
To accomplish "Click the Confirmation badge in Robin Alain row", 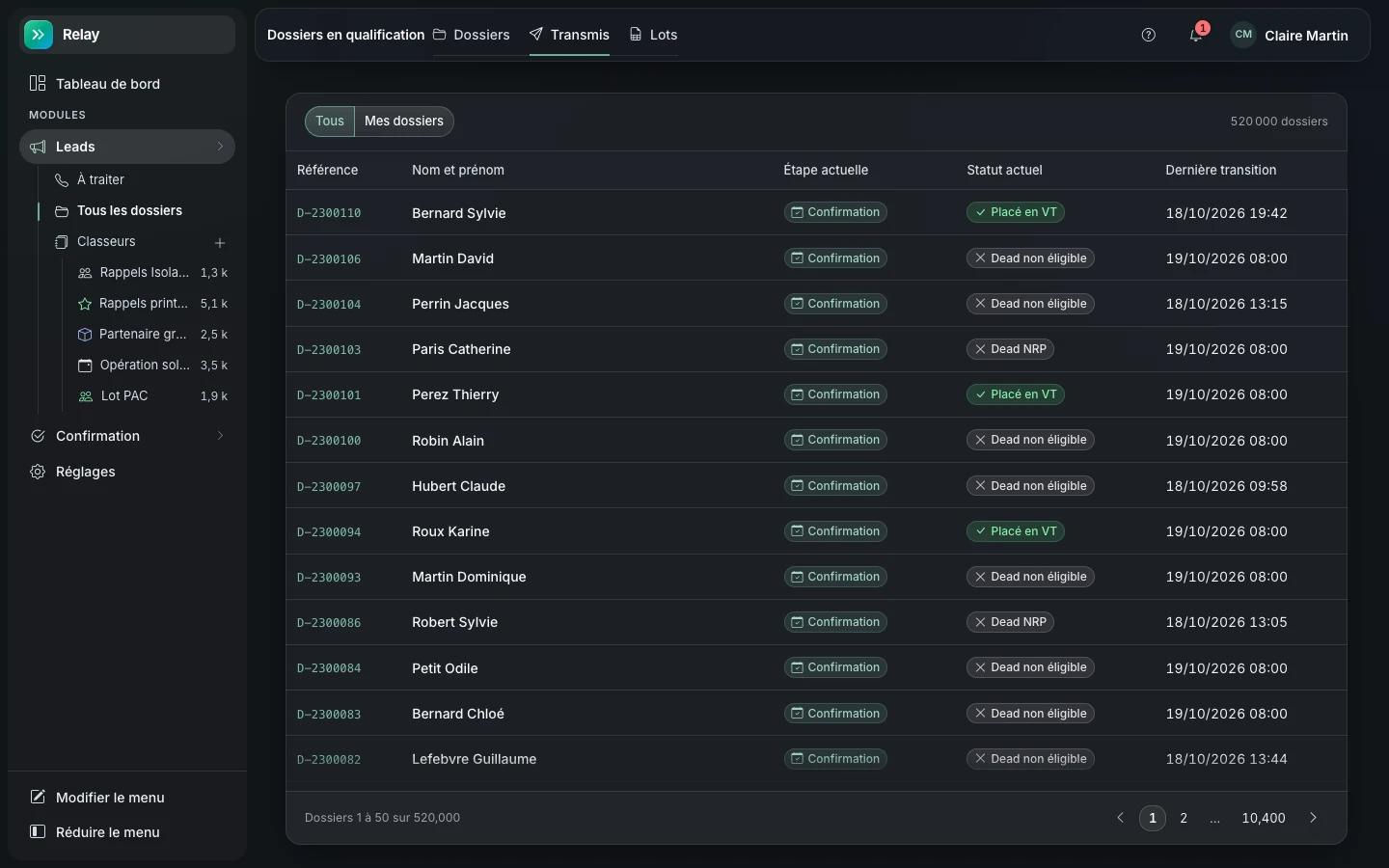I will point(835,440).
